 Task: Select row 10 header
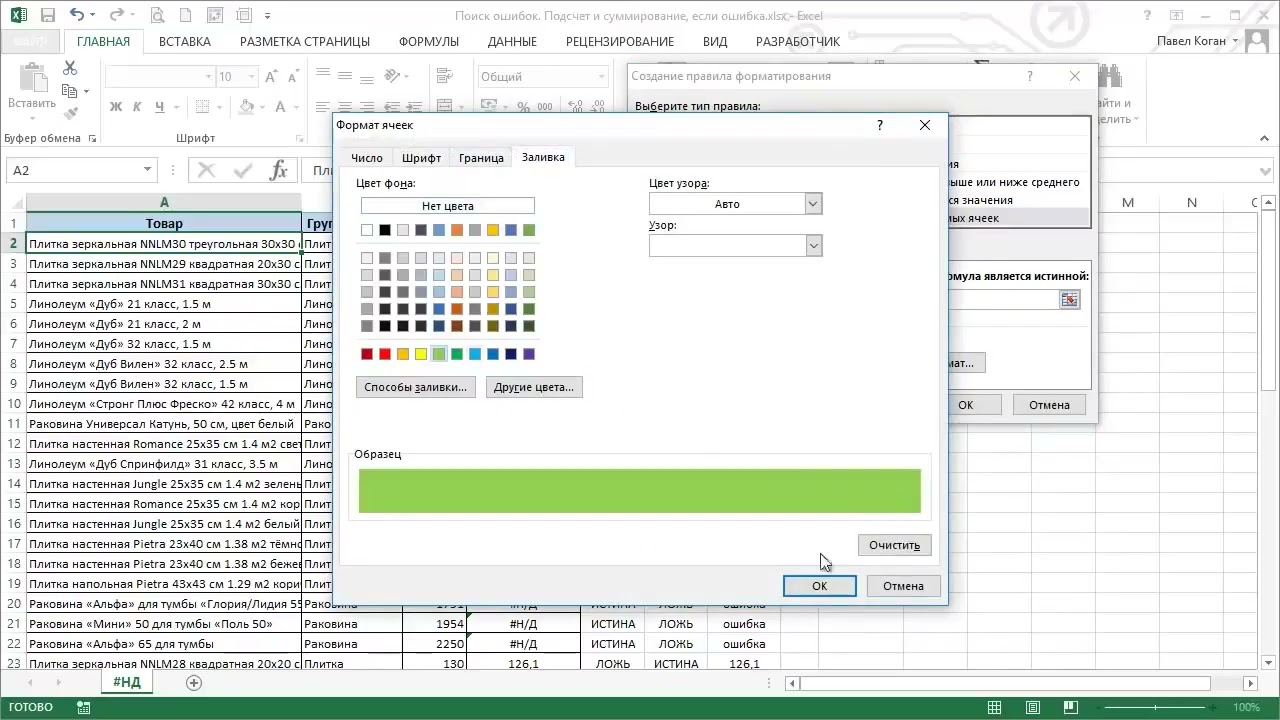(x=14, y=404)
